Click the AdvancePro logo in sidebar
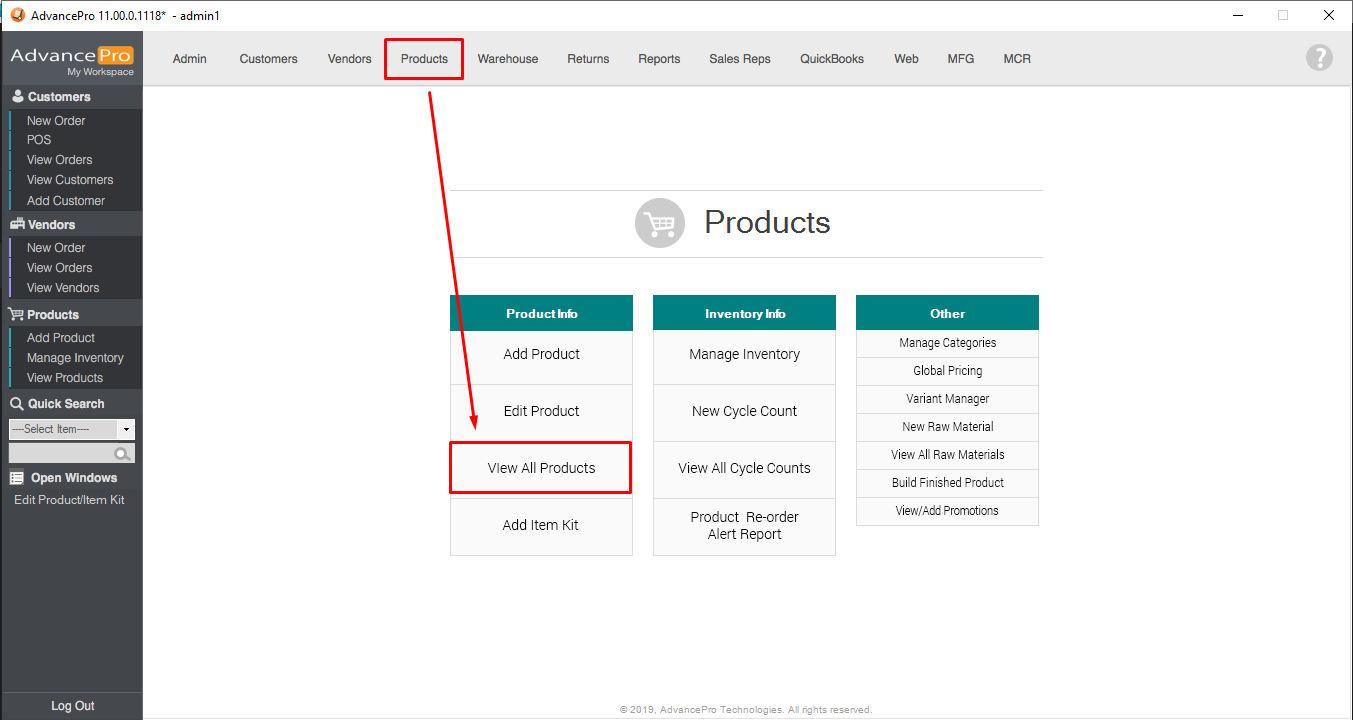Screen dimensions: 1353x720 [x=71, y=59]
